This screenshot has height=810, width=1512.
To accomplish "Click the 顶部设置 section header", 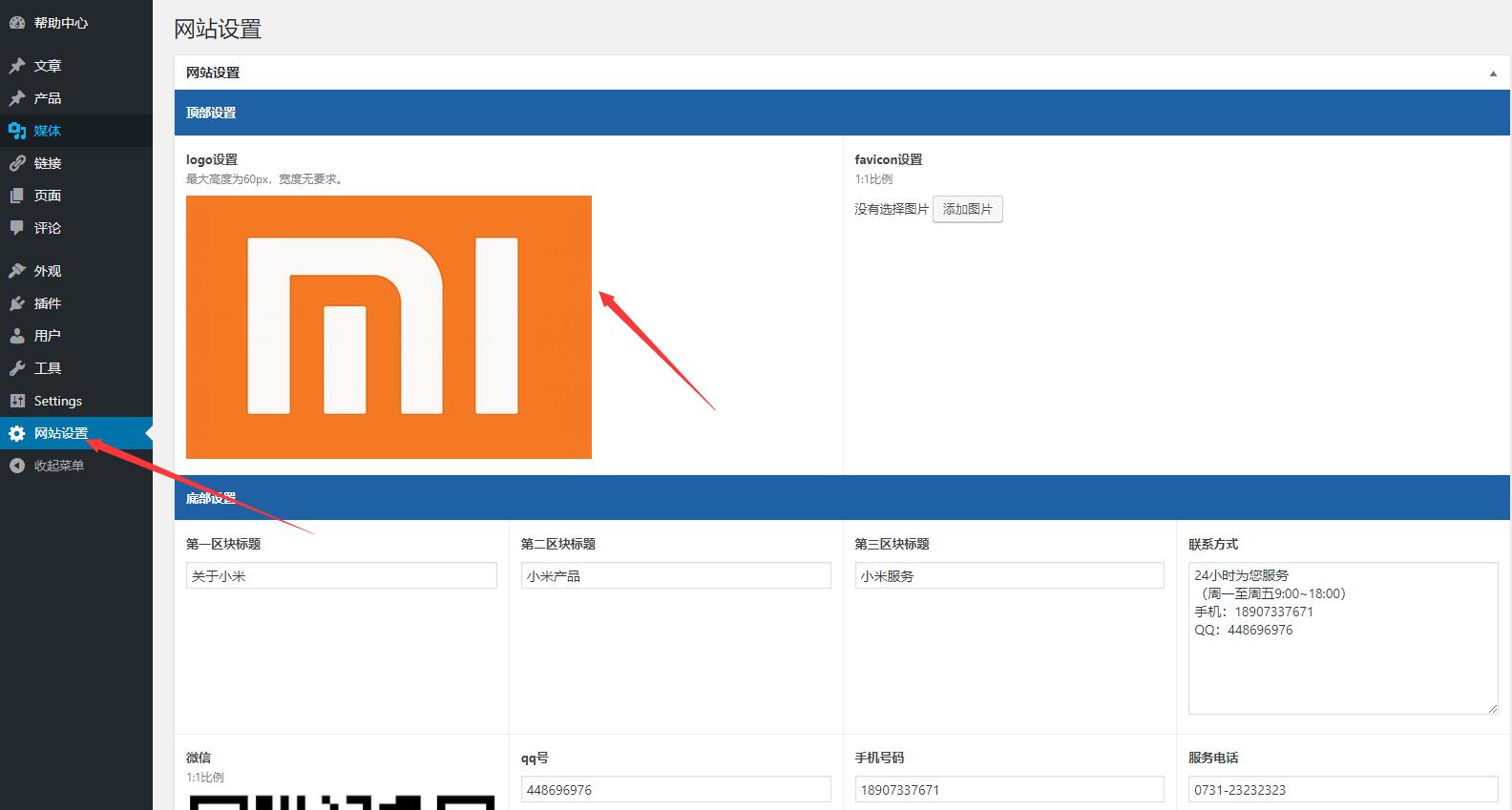I will (842, 113).
